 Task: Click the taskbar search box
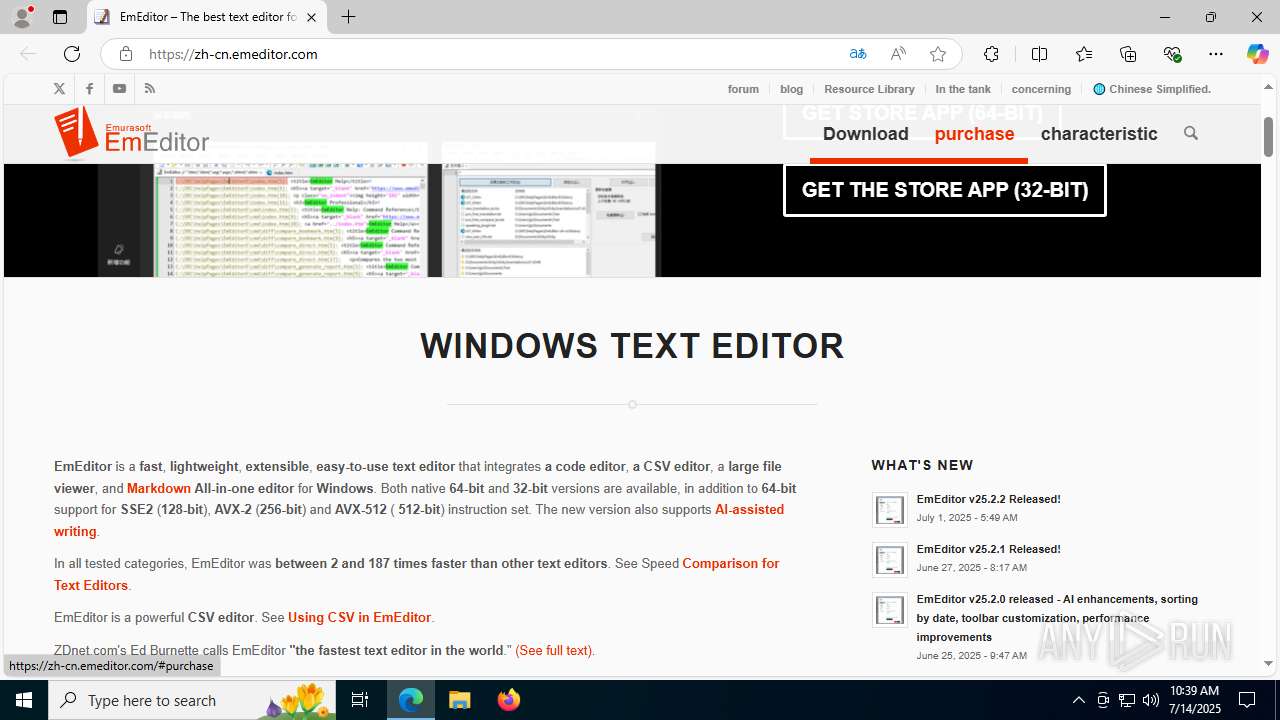tap(194, 700)
